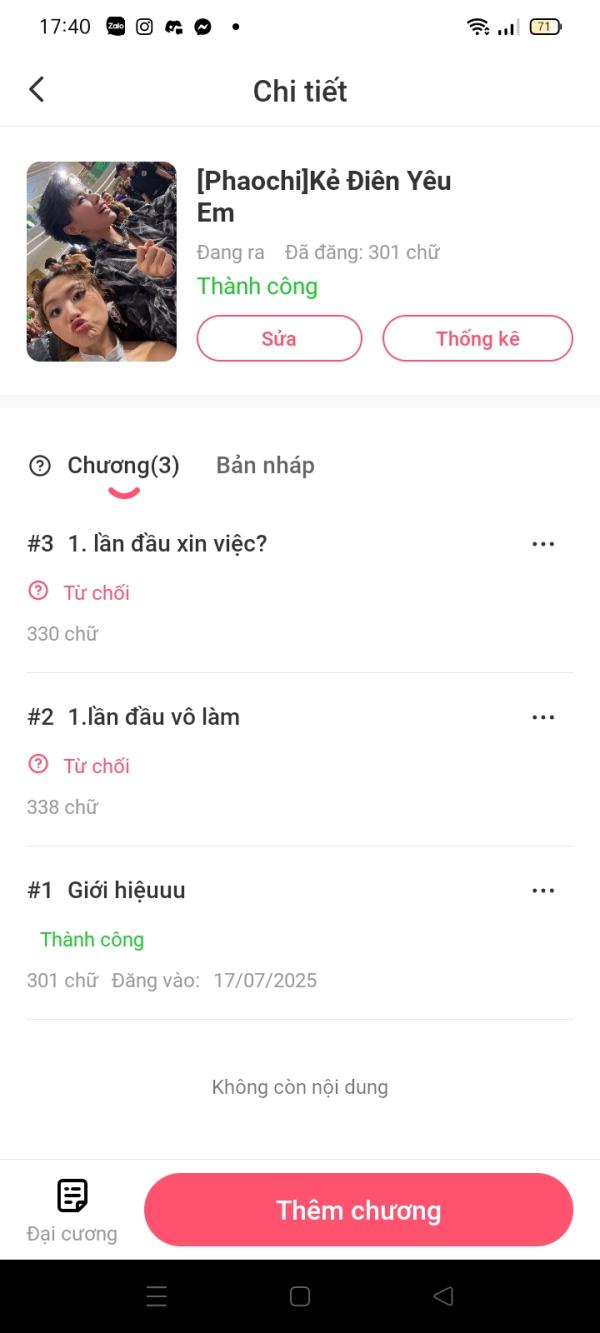Open the Đại cương outline icon
600x1333 pixels.
coord(72,1195)
